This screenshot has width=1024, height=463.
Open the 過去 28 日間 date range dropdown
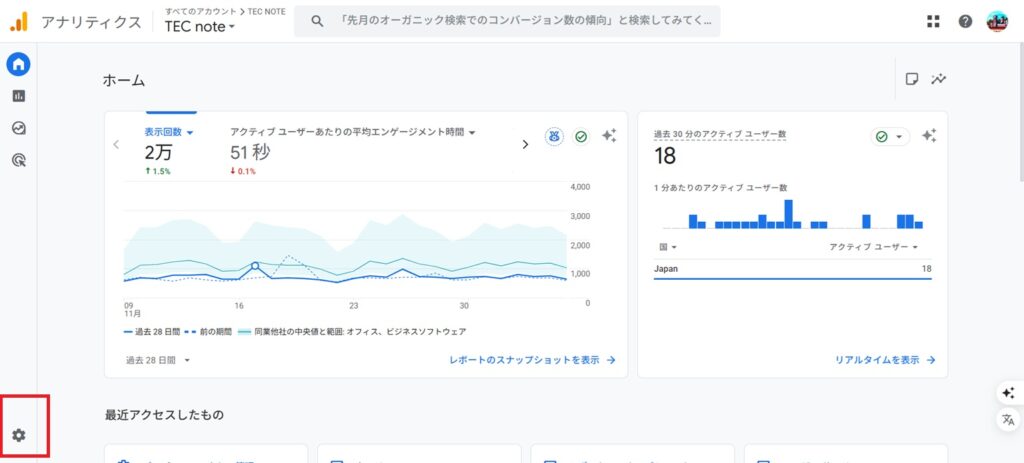[157, 360]
